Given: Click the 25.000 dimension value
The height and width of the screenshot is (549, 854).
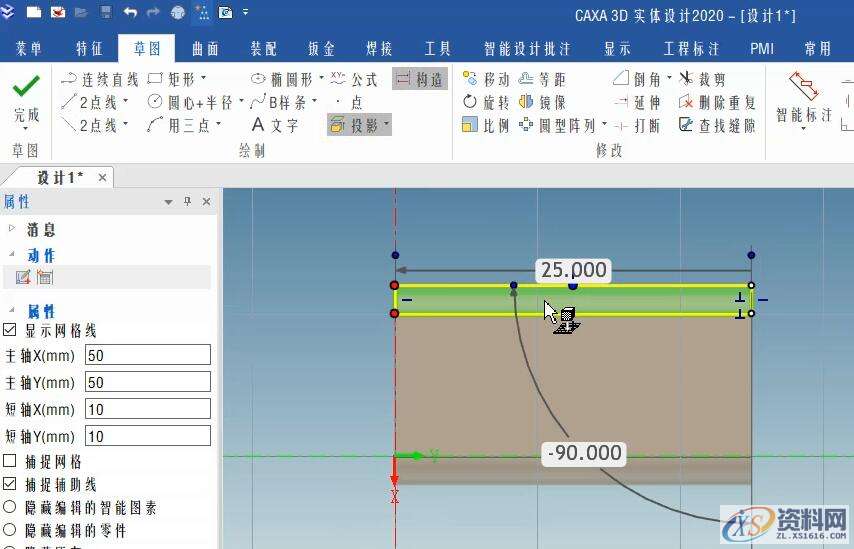Looking at the screenshot, I should point(574,270).
